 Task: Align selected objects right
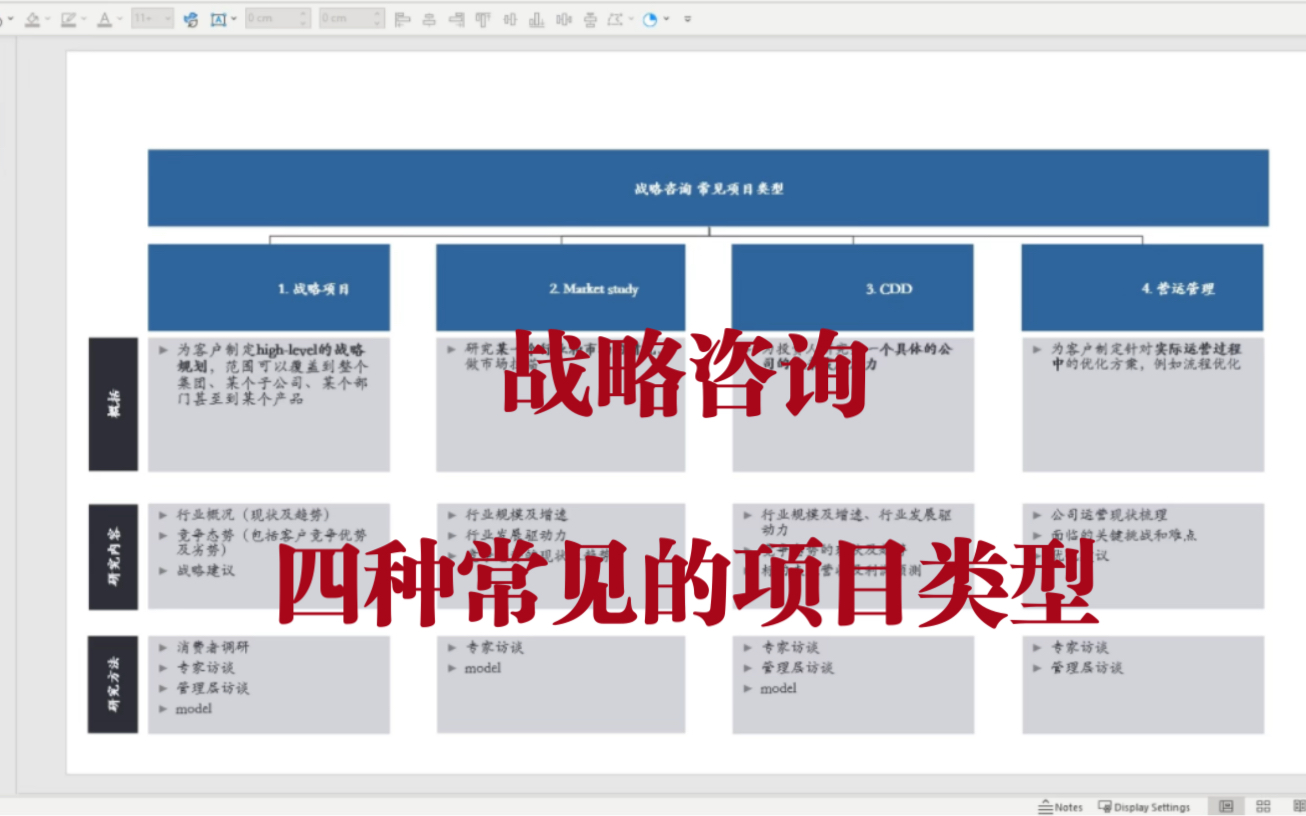tap(457, 19)
